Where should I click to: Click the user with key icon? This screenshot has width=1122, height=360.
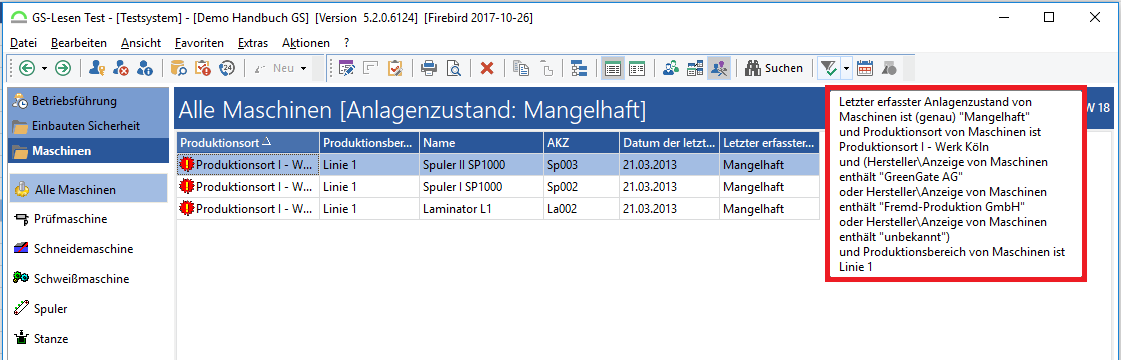[x=98, y=68]
